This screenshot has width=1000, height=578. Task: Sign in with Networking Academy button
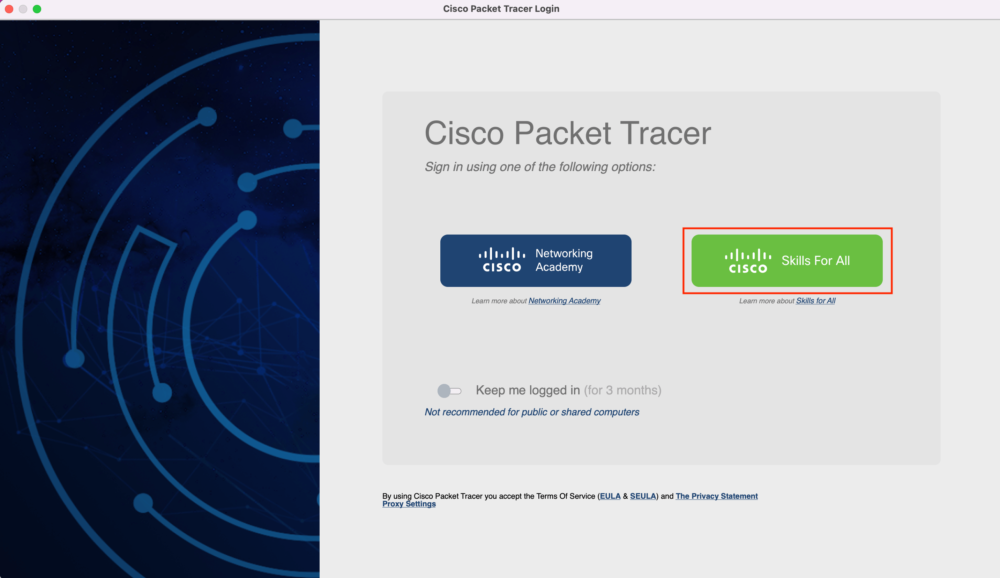pos(536,260)
